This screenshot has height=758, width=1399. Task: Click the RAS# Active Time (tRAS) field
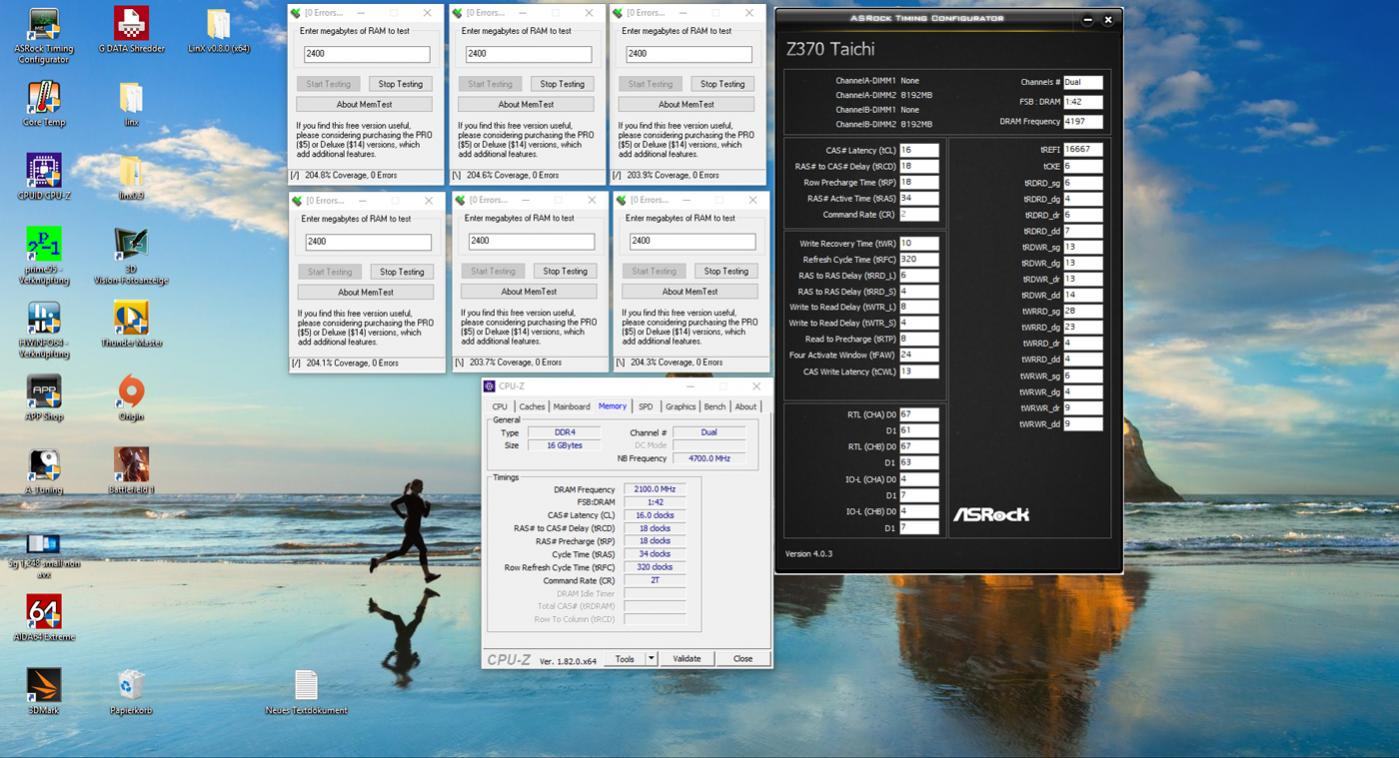919,198
